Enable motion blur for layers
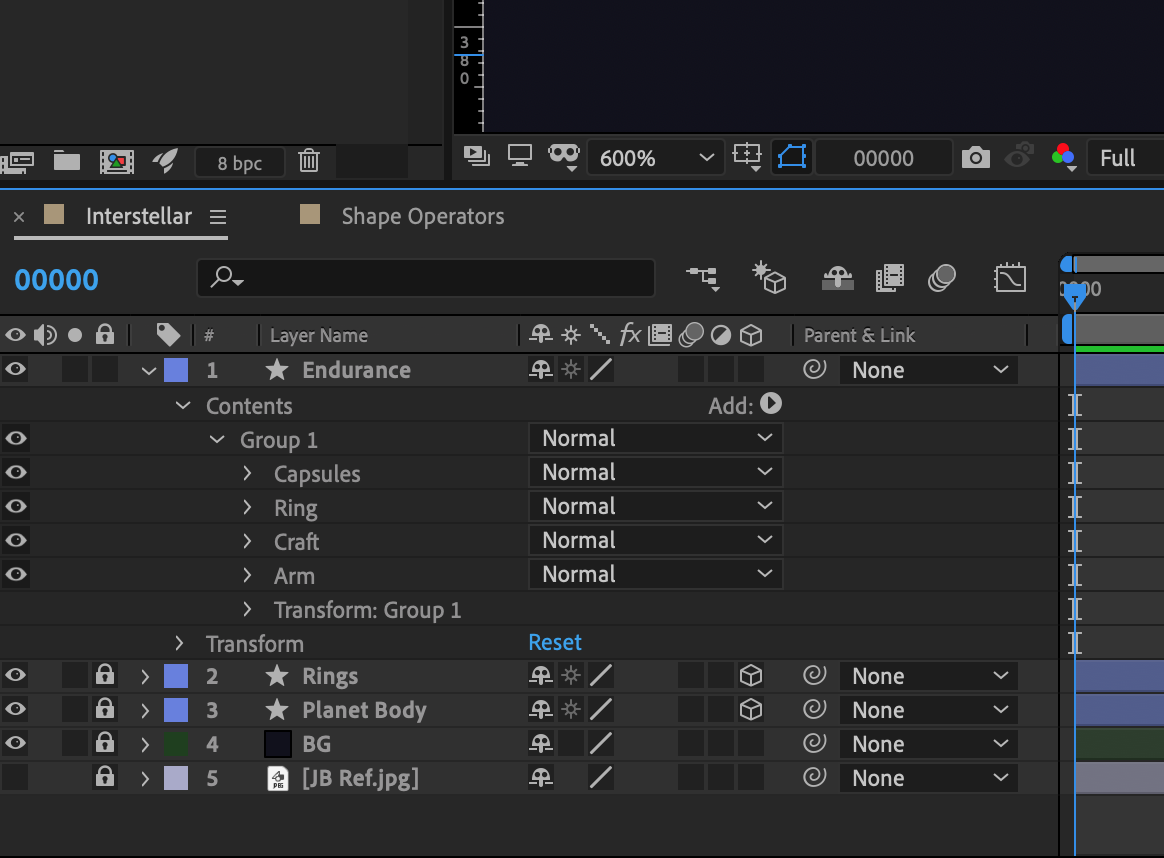This screenshot has width=1164, height=858. tap(940, 278)
